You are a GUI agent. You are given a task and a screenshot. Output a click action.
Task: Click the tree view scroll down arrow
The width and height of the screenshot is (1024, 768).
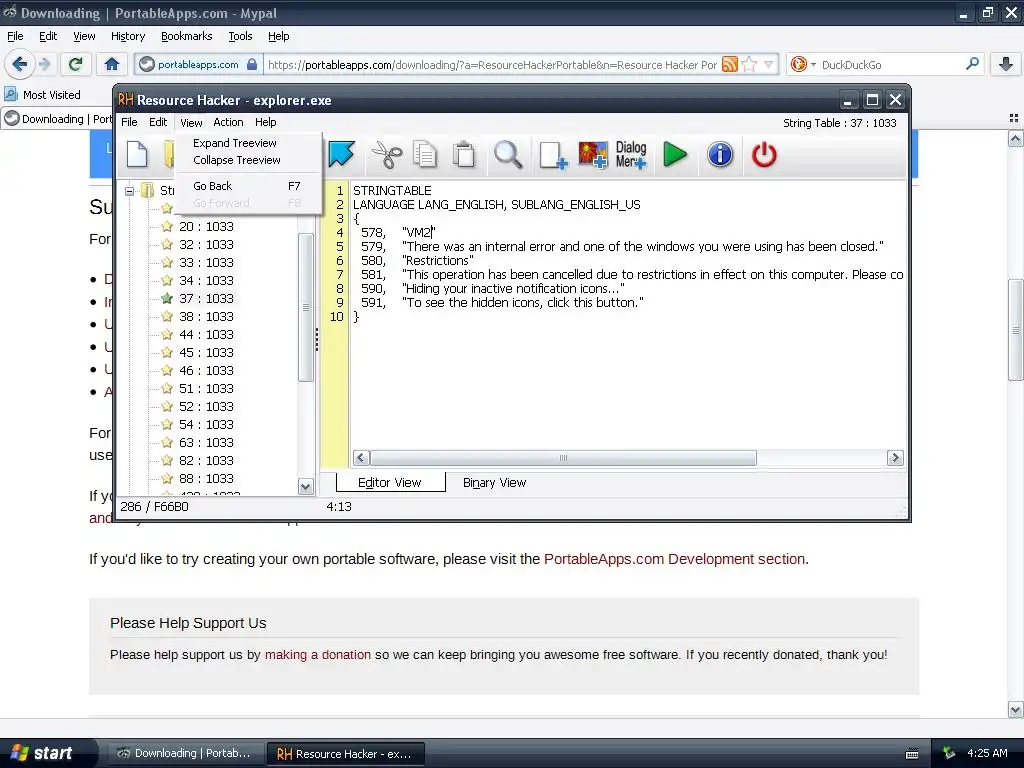(305, 486)
